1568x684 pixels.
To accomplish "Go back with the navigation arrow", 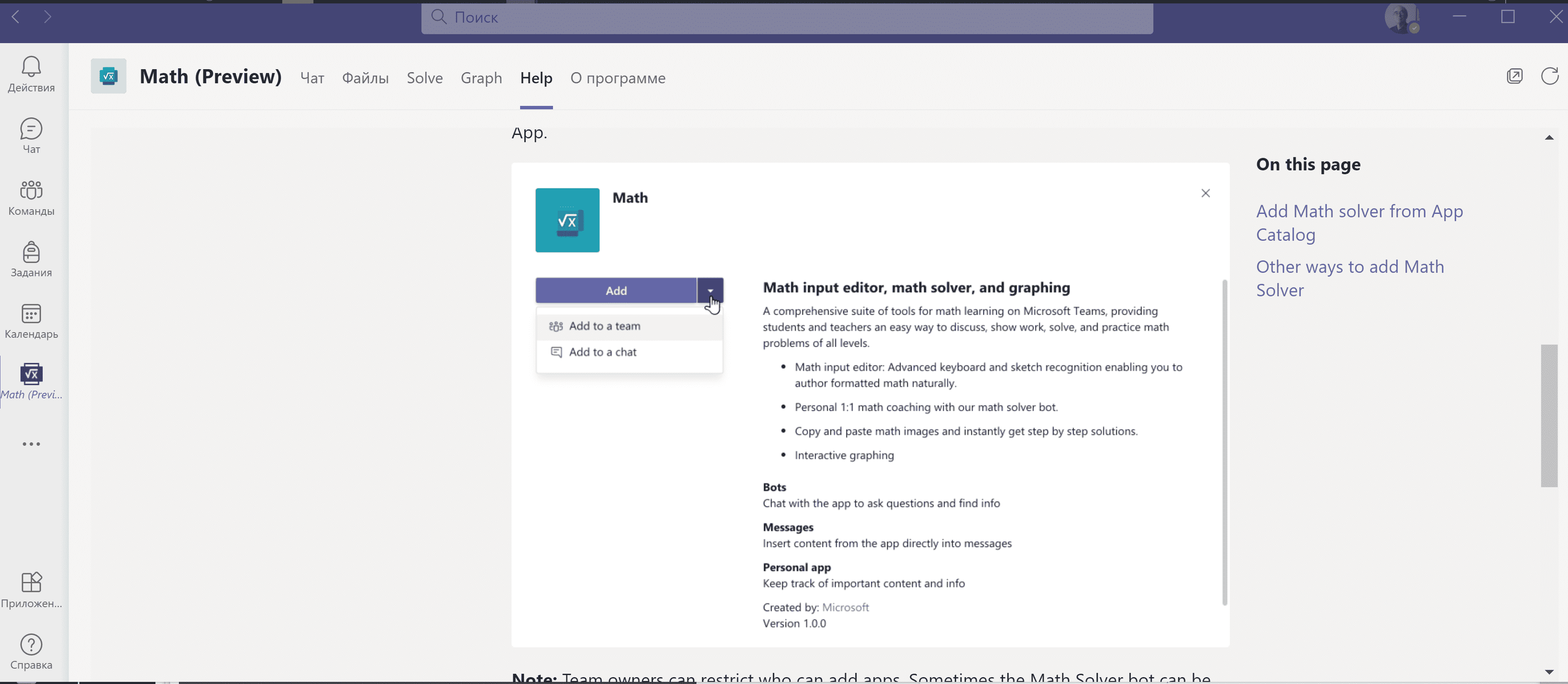I will (x=16, y=16).
